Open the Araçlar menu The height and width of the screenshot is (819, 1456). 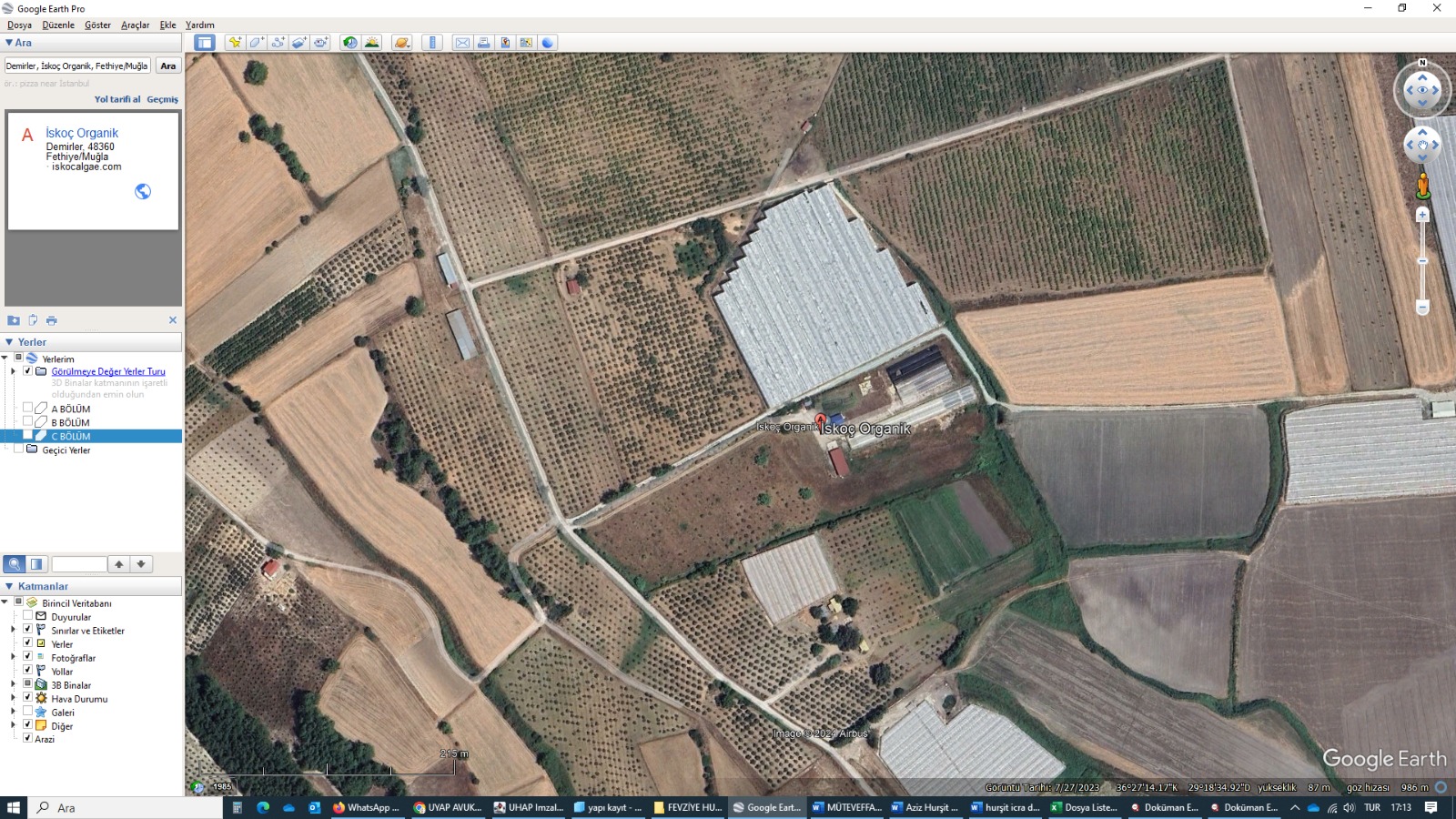coord(135,25)
